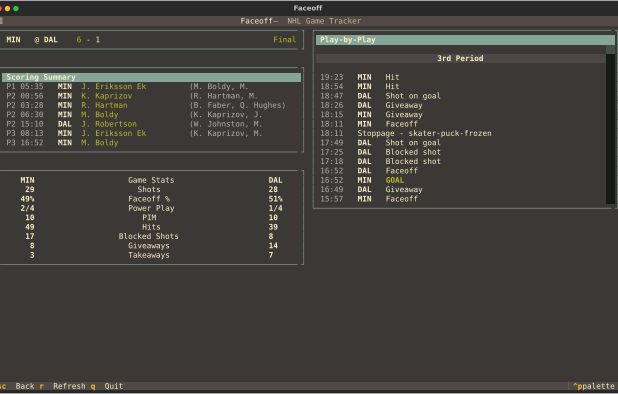Select P3 08:13 J. Eriksson Ek goal
618x394 pixels.
pos(152,133)
